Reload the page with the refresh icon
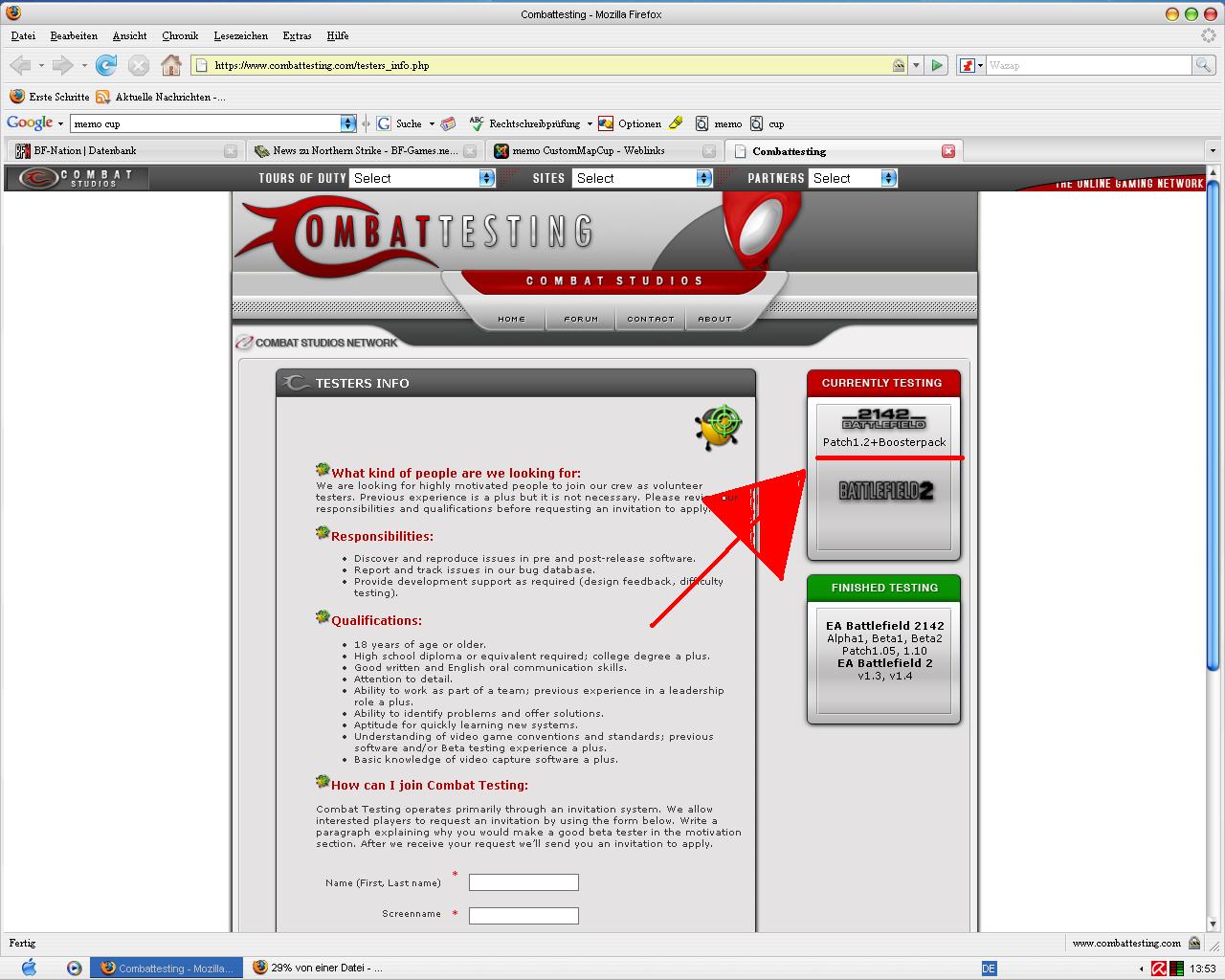This screenshot has width=1225, height=980. click(106, 65)
